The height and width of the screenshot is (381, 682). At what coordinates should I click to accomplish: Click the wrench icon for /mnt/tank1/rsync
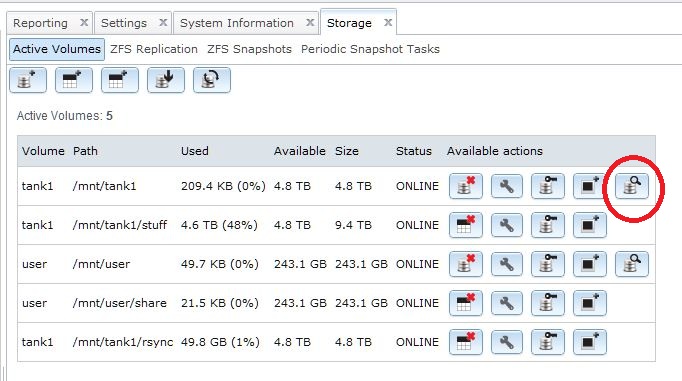point(507,342)
